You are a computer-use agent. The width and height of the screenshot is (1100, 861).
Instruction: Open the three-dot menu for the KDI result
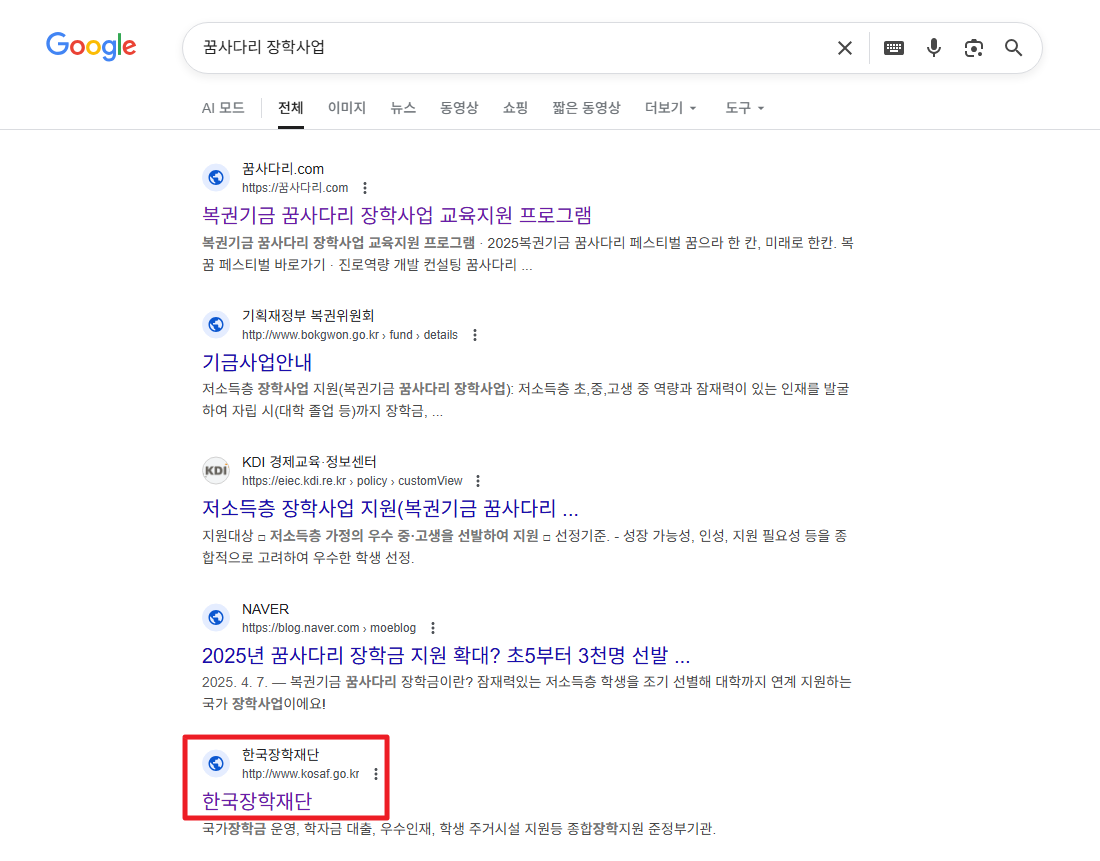(478, 480)
